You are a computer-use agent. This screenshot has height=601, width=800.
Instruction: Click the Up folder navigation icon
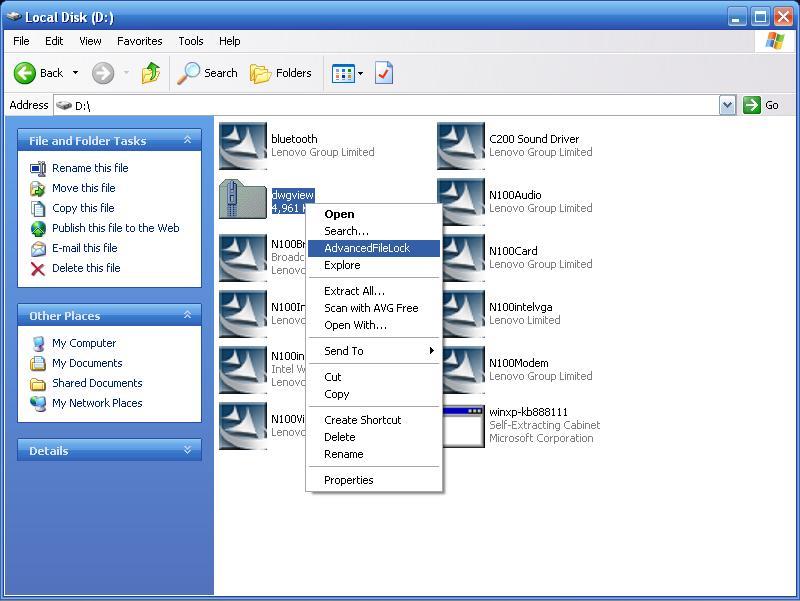150,73
